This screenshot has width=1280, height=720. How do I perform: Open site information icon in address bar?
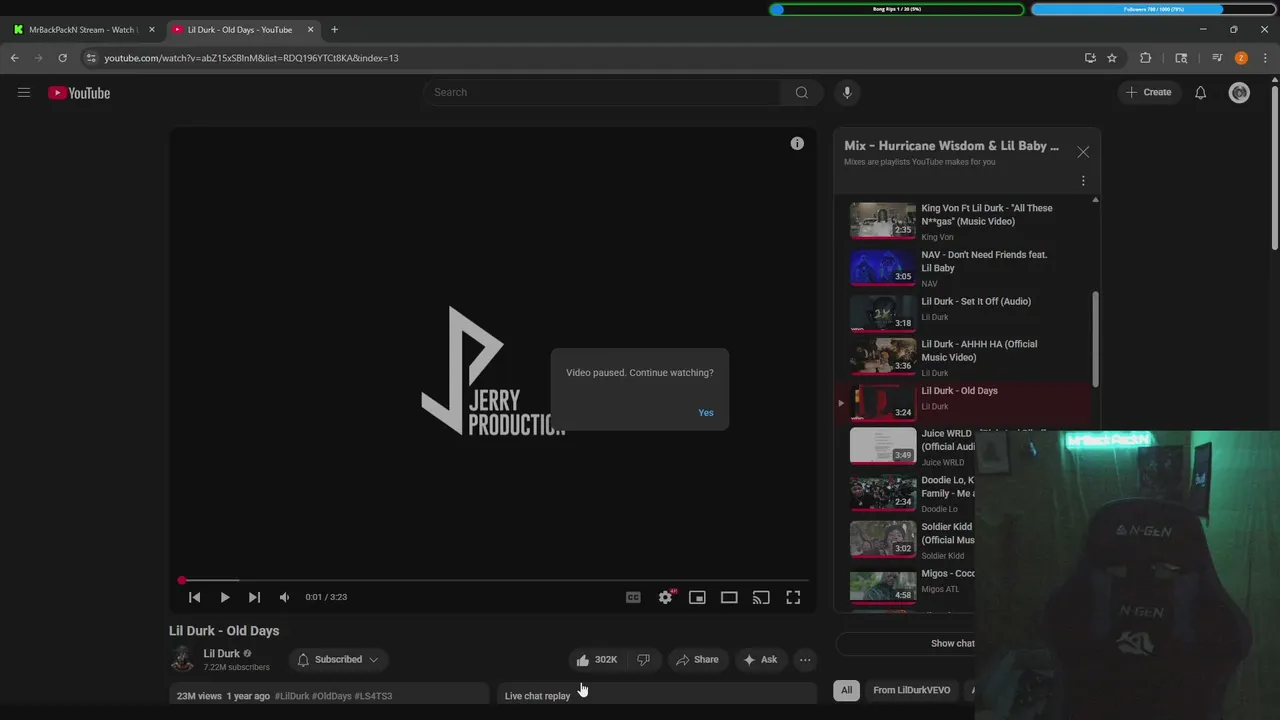[x=90, y=58]
